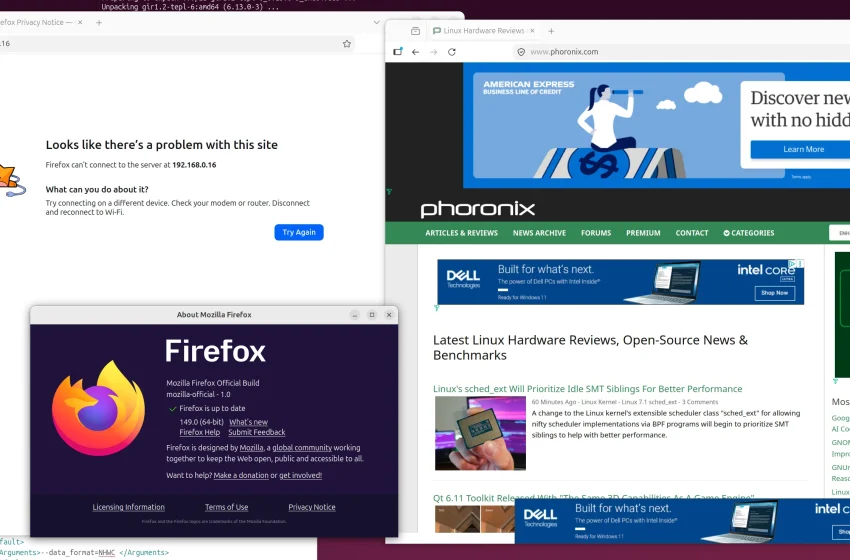Viewport: 850px width, 560px height.
Task: Click the tab overview icon in the Phoronix window
Action: (x=415, y=31)
